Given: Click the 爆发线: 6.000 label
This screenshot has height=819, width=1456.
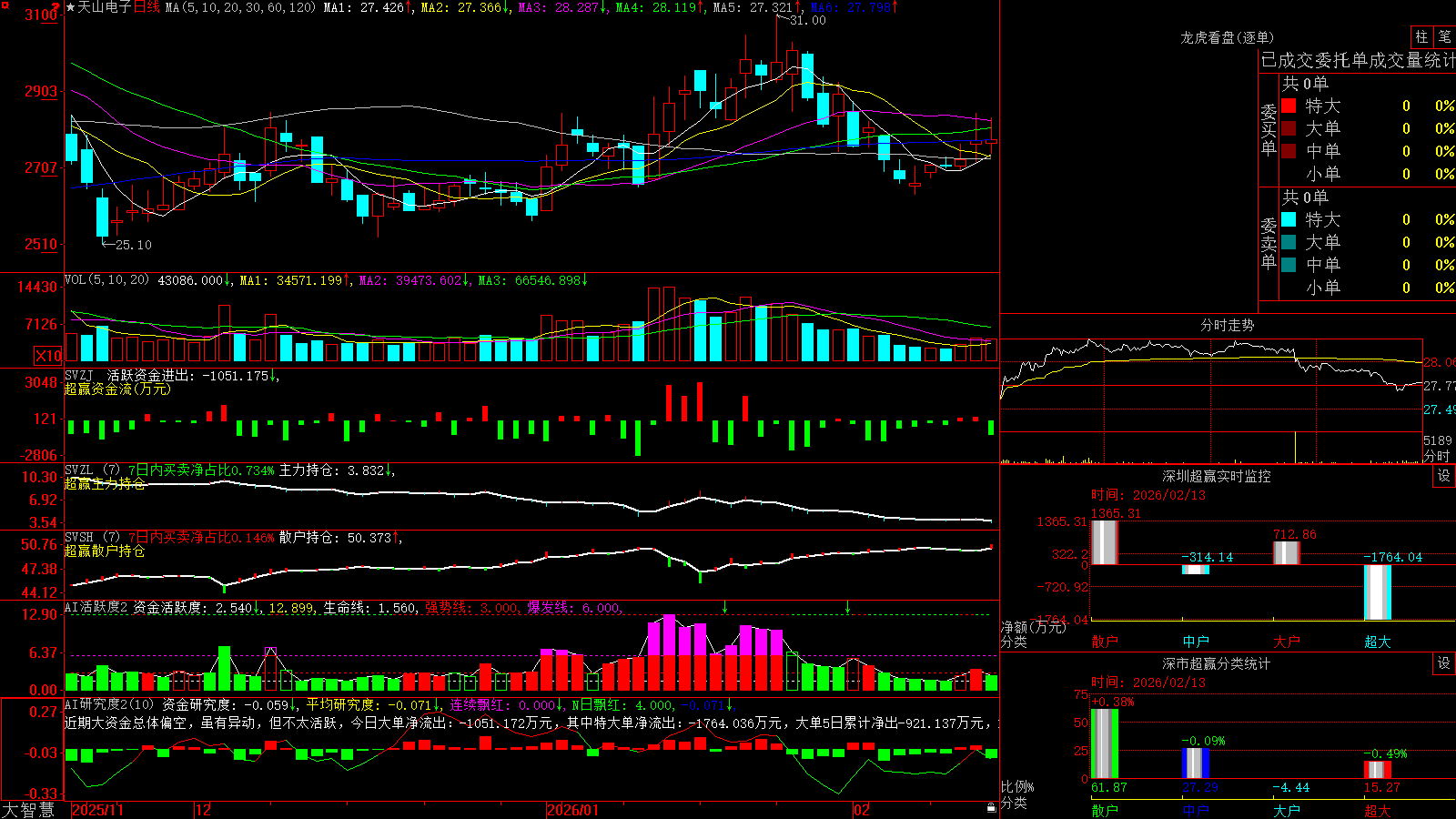Looking at the screenshot, I should point(573,607).
